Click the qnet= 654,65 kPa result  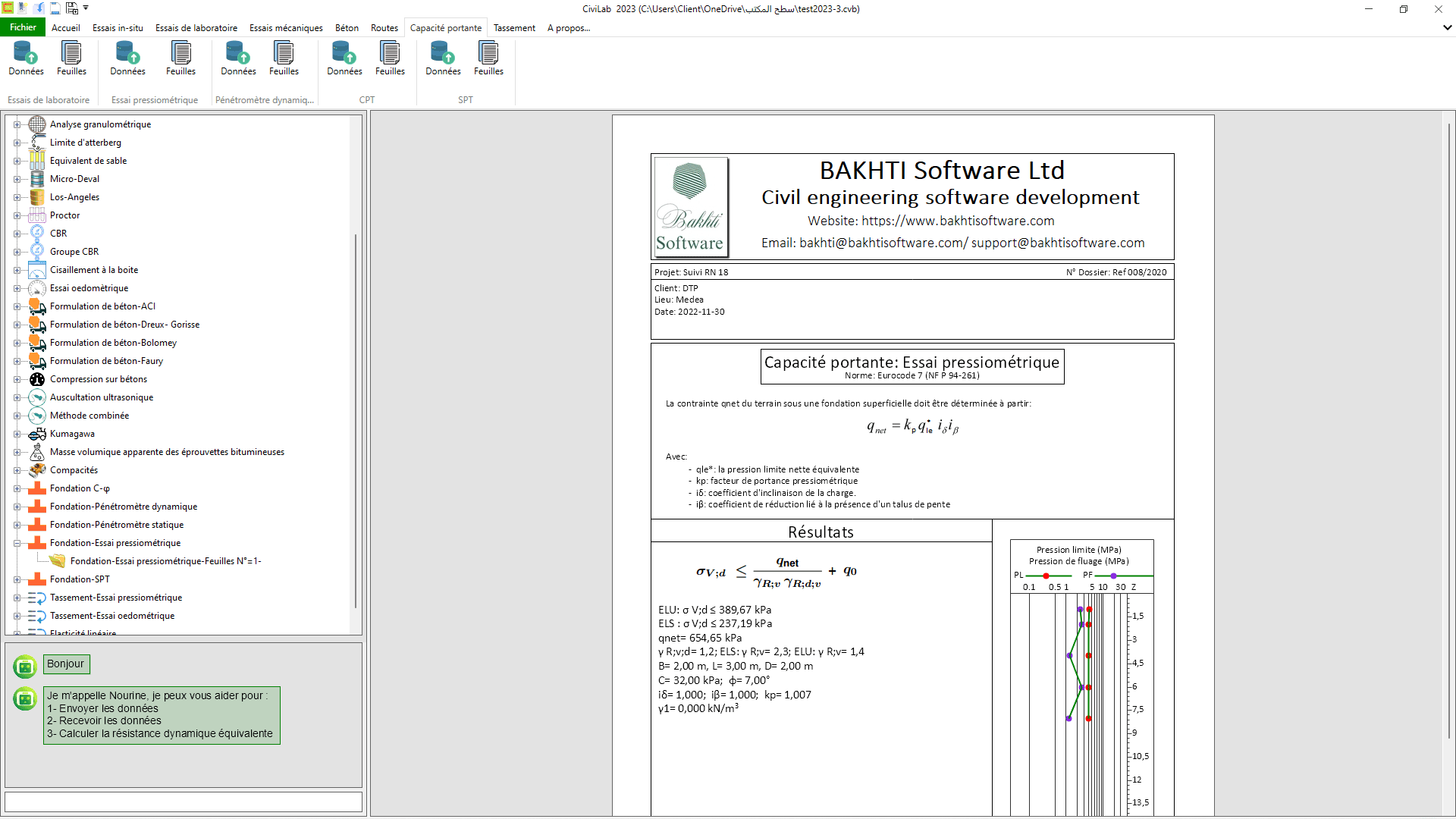coord(700,638)
